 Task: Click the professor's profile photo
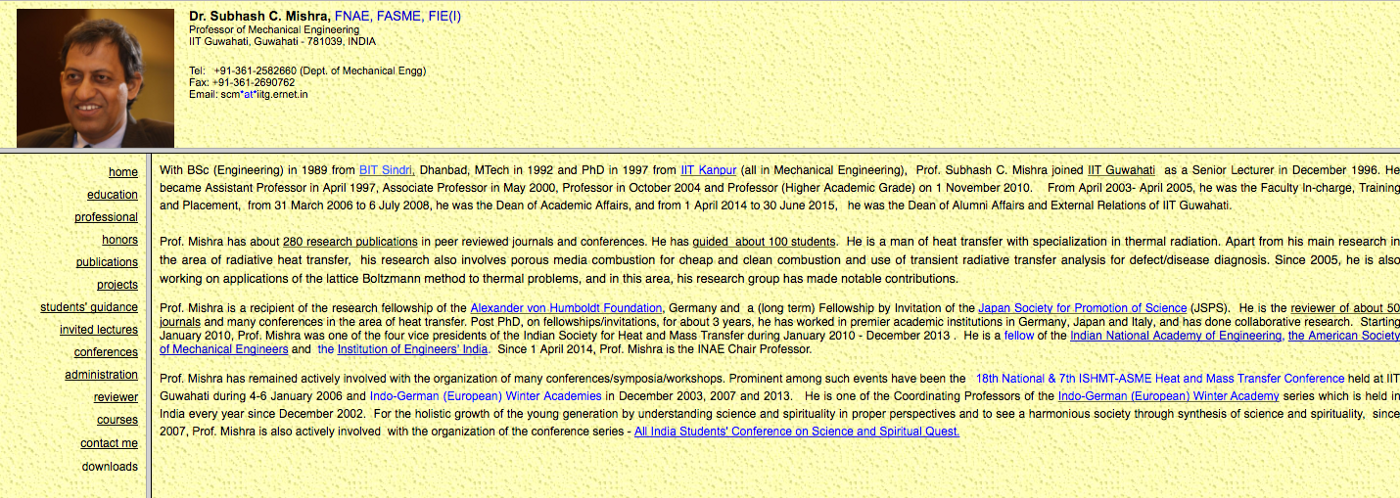pyautogui.click(x=95, y=77)
